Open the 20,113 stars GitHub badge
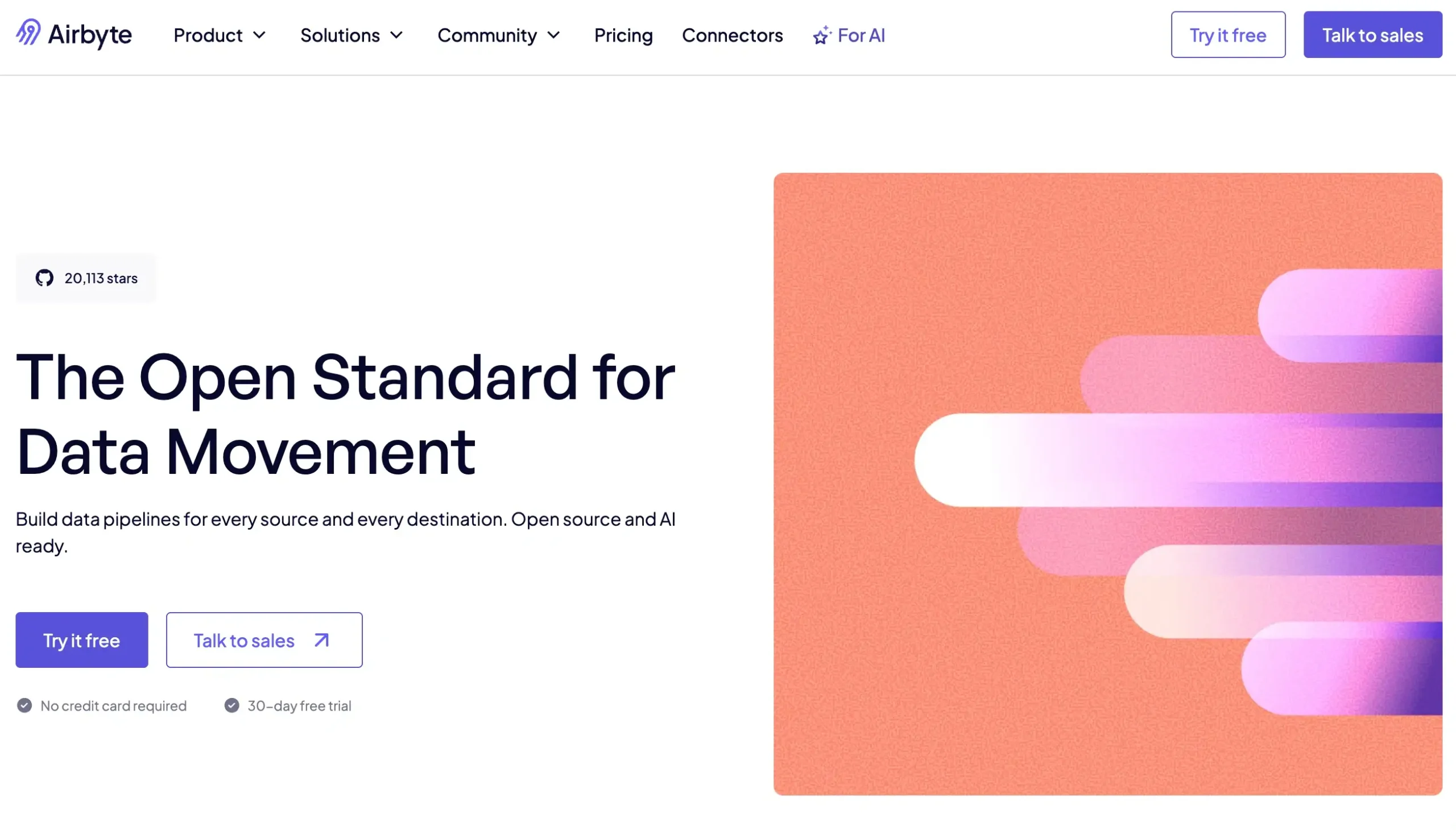This screenshot has width=1456, height=834. point(86,278)
